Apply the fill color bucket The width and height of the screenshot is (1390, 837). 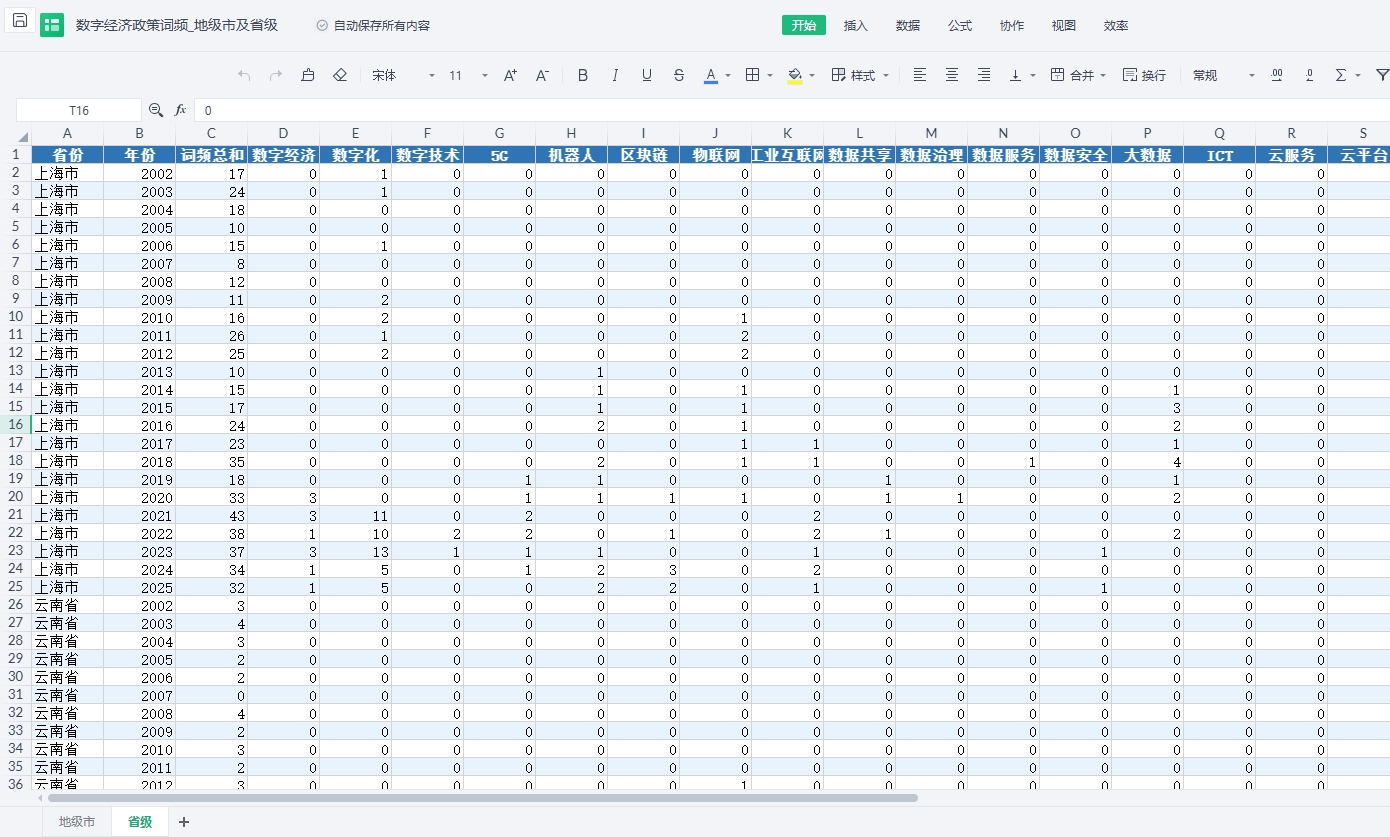pyautogui.click(x=795, y=75)
